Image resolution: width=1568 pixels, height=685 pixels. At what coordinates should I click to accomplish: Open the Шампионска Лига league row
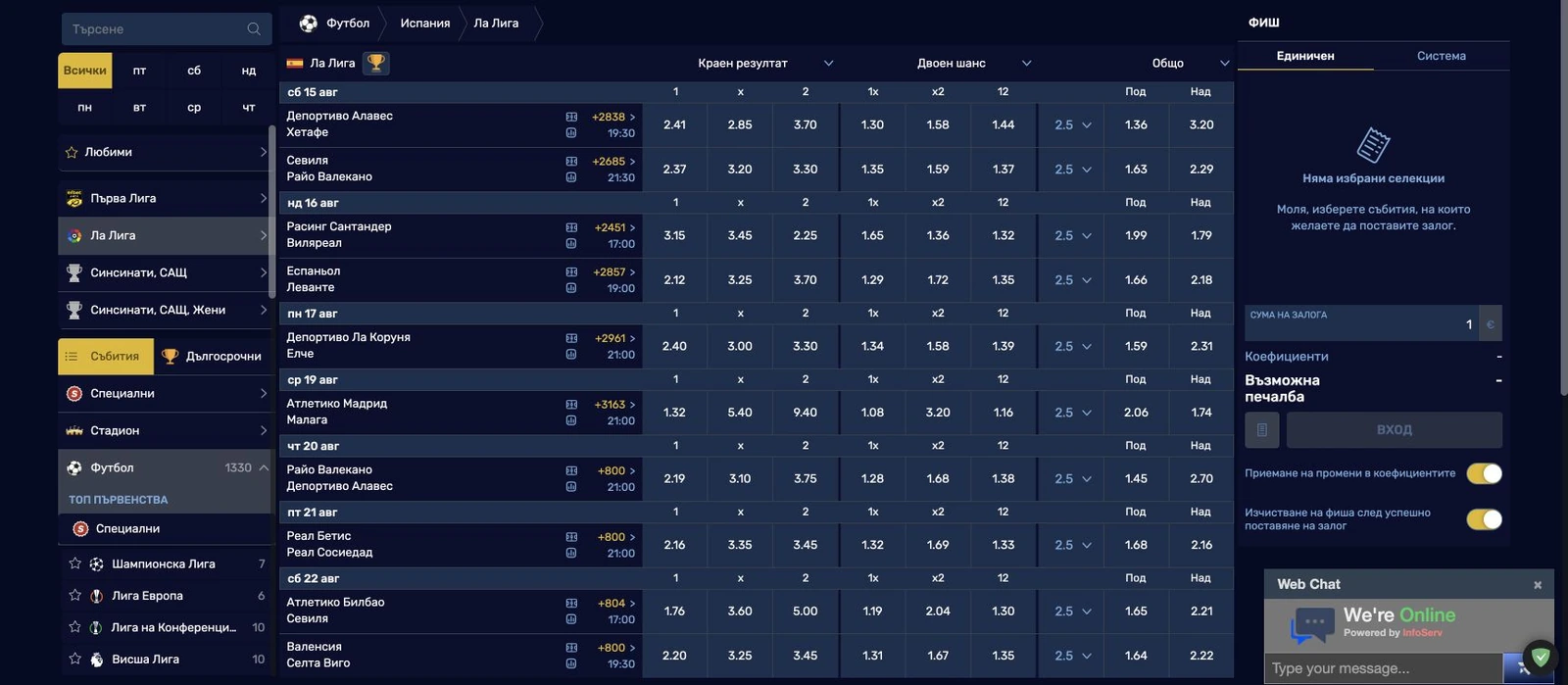coord(164,563)
